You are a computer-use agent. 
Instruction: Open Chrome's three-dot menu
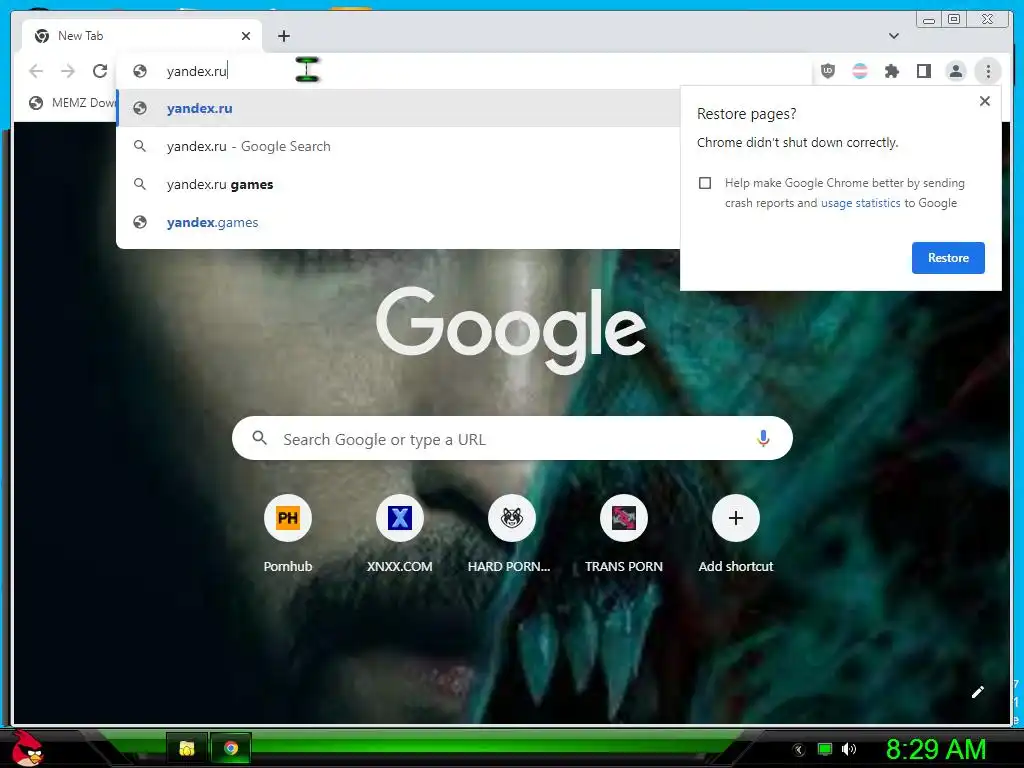[988, 71]
